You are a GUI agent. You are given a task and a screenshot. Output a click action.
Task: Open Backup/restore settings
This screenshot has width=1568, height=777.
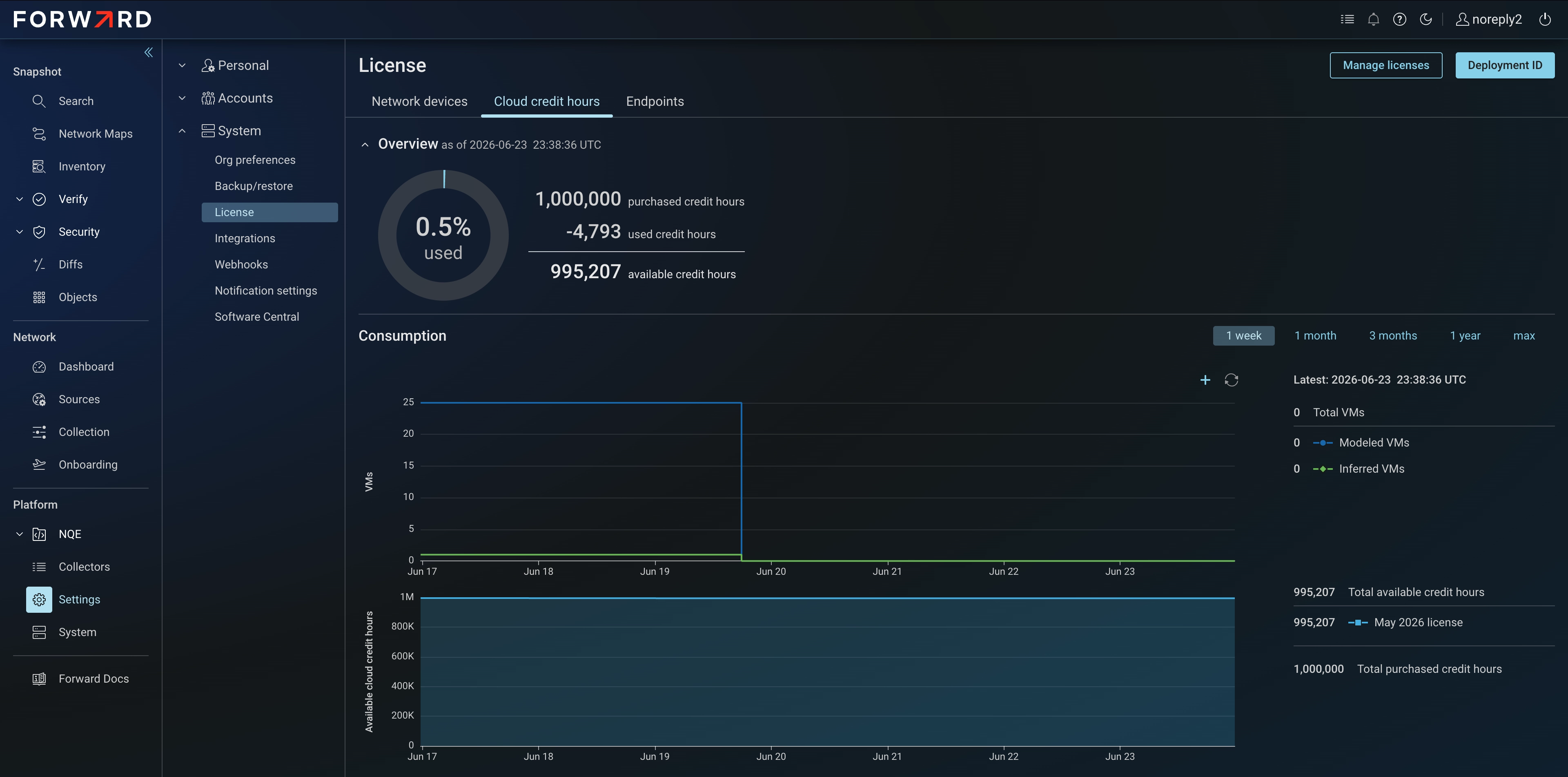[x=254, y=186]
